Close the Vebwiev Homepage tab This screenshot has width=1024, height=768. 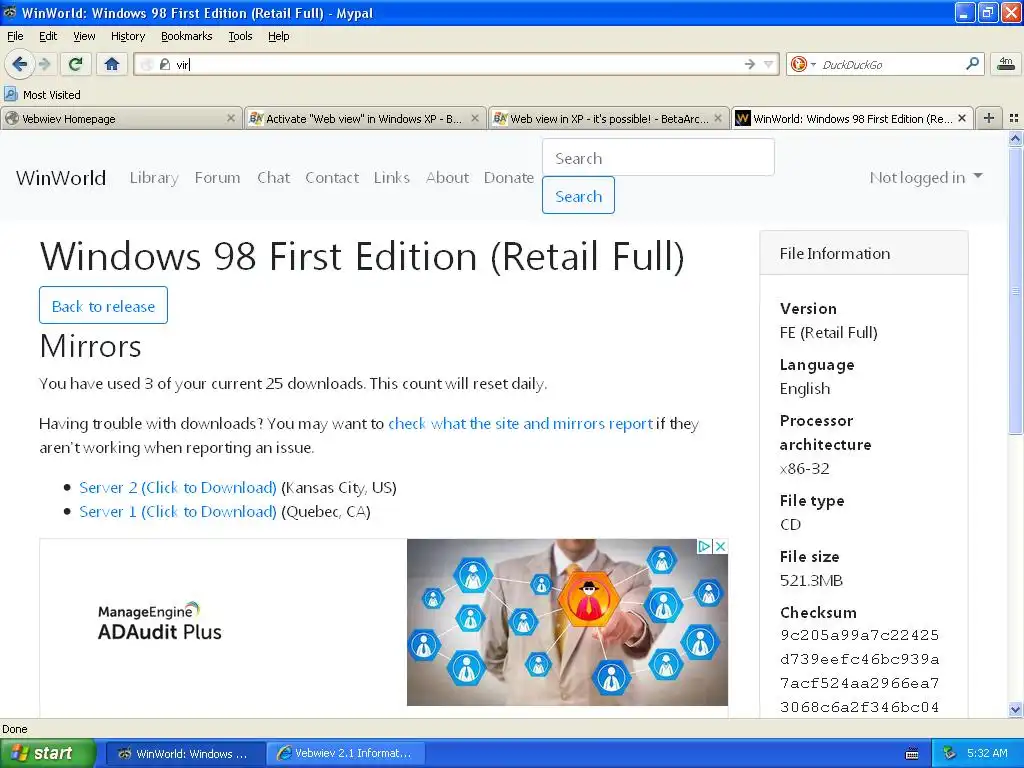231,118
